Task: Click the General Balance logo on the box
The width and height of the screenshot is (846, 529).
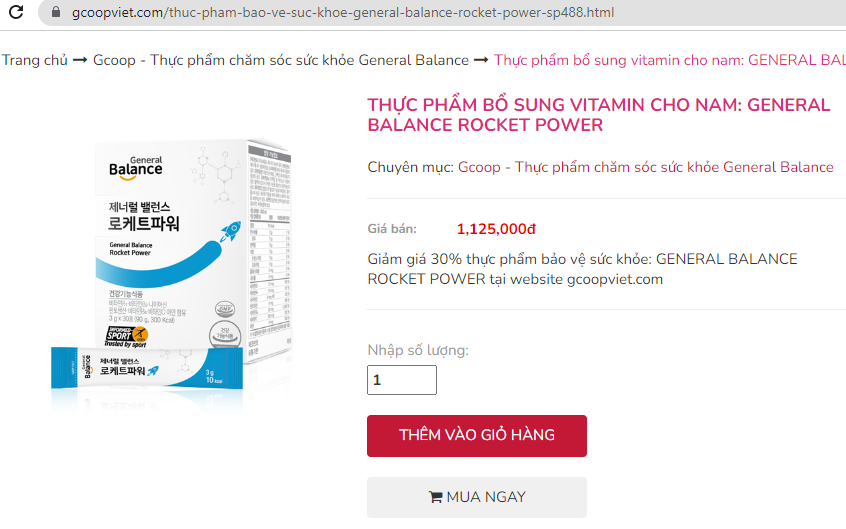Action: (x=135, y=168)
